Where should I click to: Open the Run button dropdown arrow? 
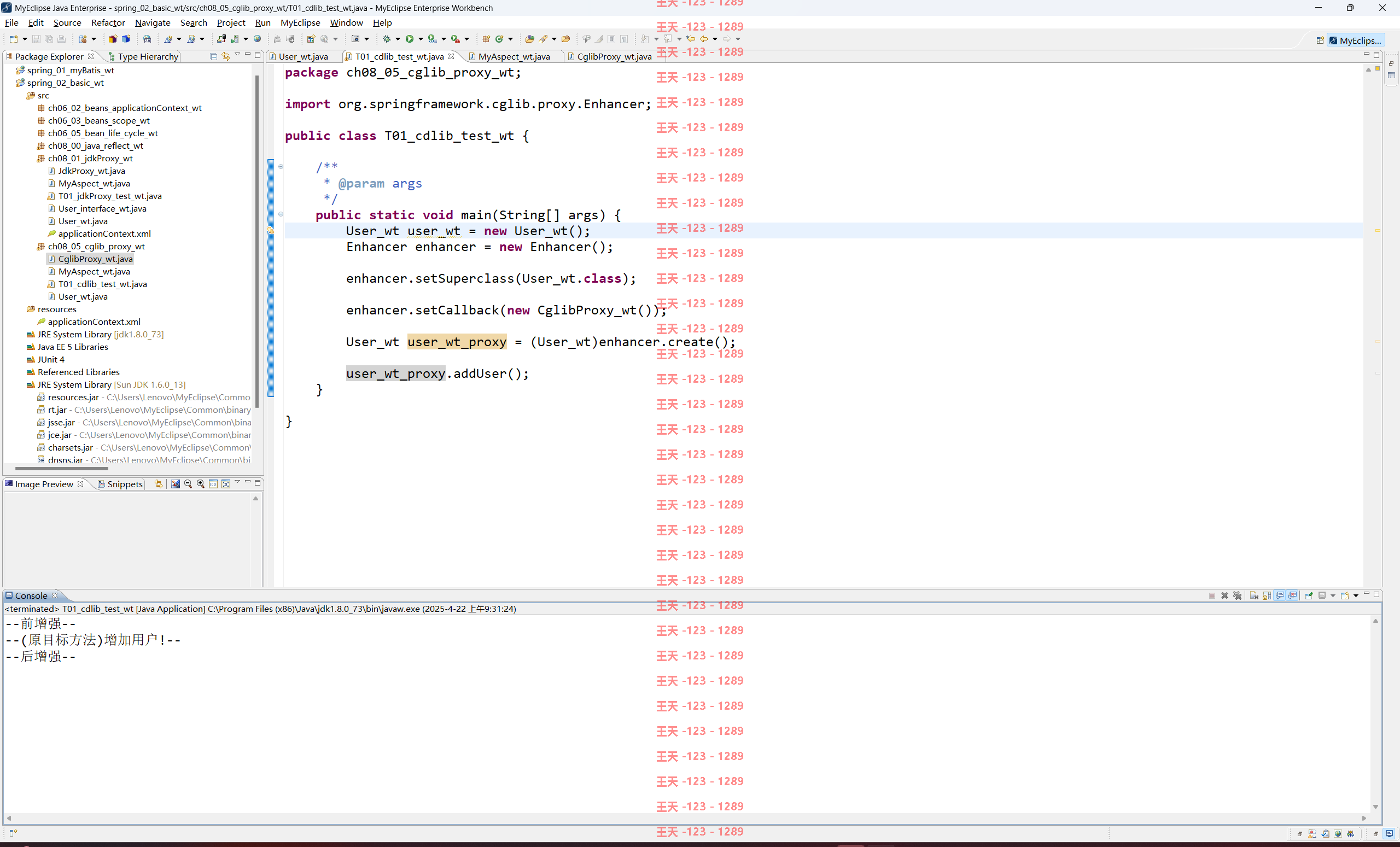click(x=421, y=39)
